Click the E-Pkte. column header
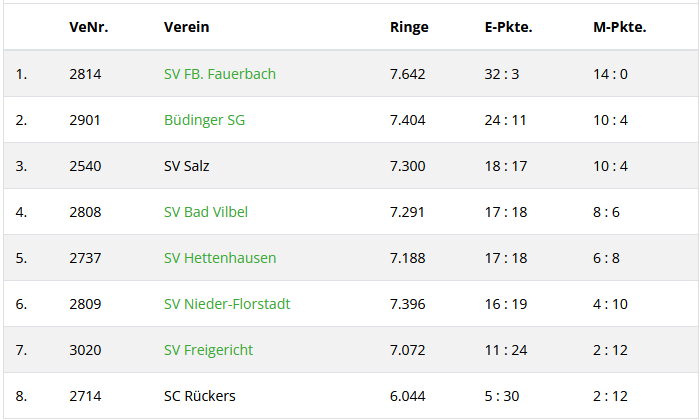Viewport: 700px width, 420px height. pyautogui.click(x=508, y=27)
